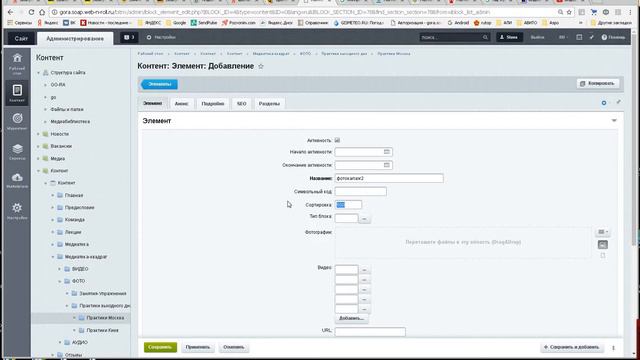Select Предисловие in the tree

click(x=80, y=207)
